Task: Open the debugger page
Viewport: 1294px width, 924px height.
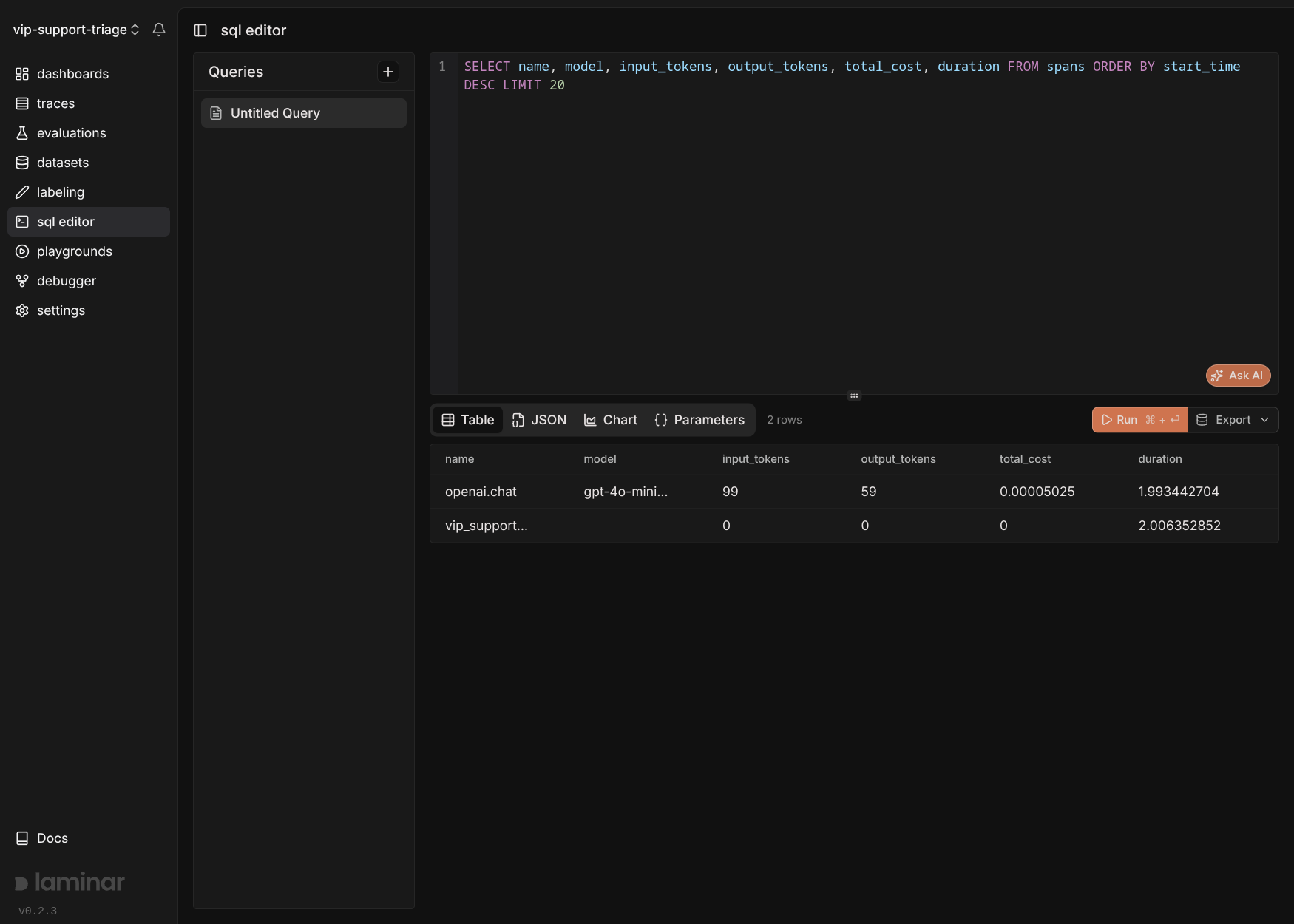Action: coord(89,281)
